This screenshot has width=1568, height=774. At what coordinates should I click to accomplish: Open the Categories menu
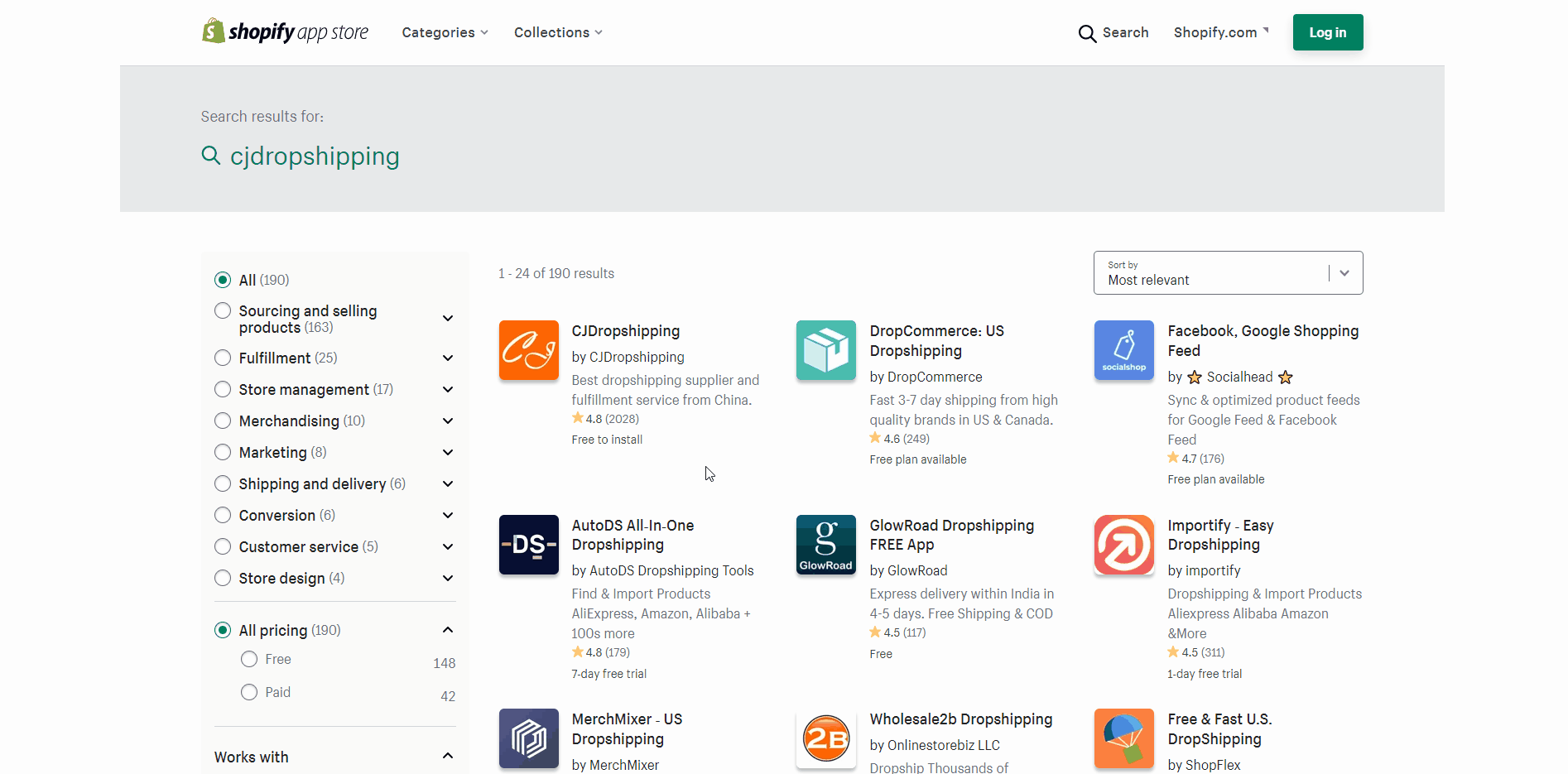coord(445,32)
